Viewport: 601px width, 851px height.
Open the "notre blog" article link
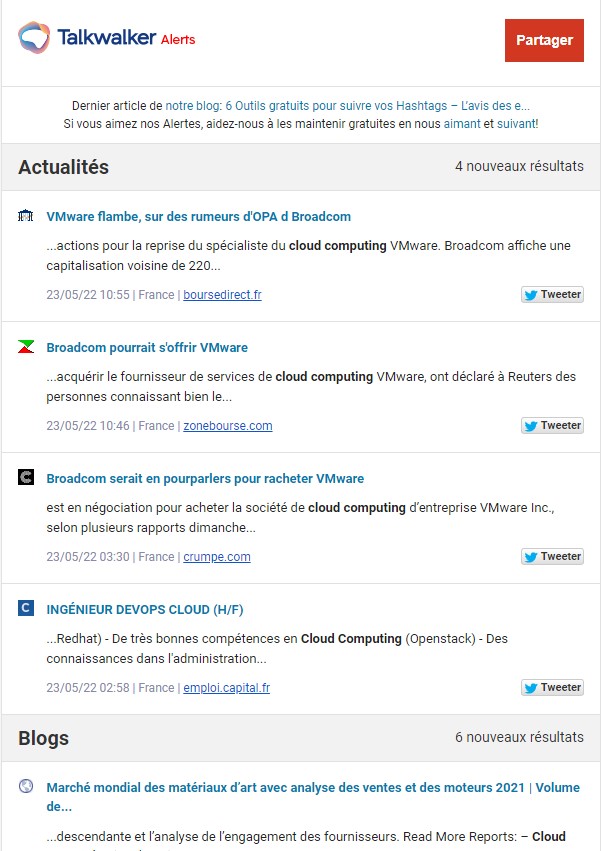[348, 105]
